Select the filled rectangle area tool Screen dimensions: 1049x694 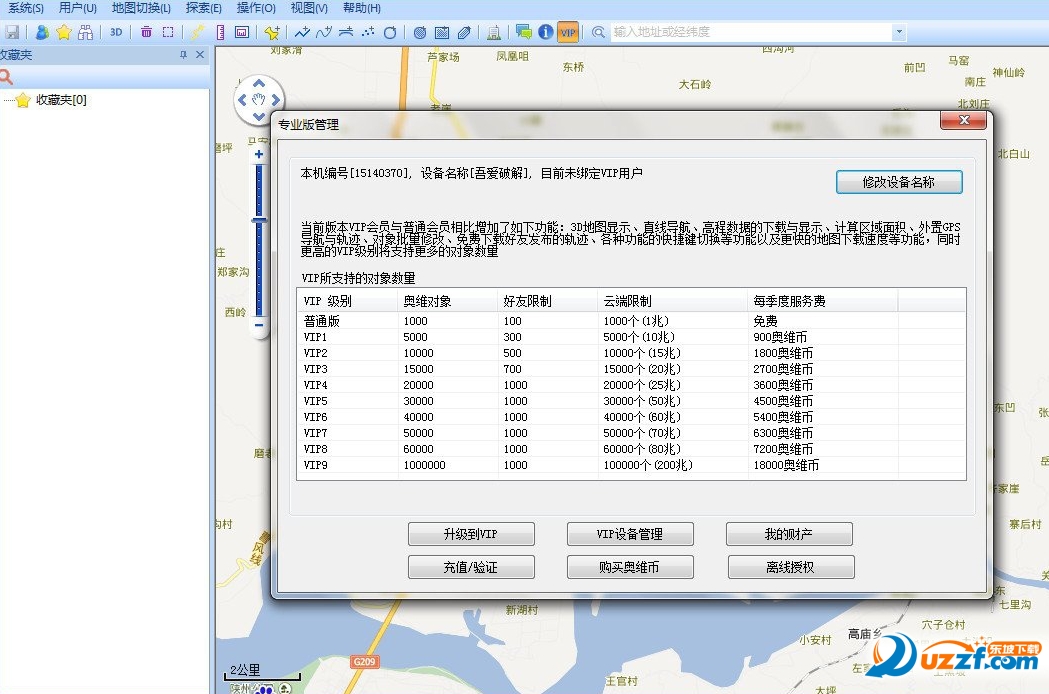(442, 32)
